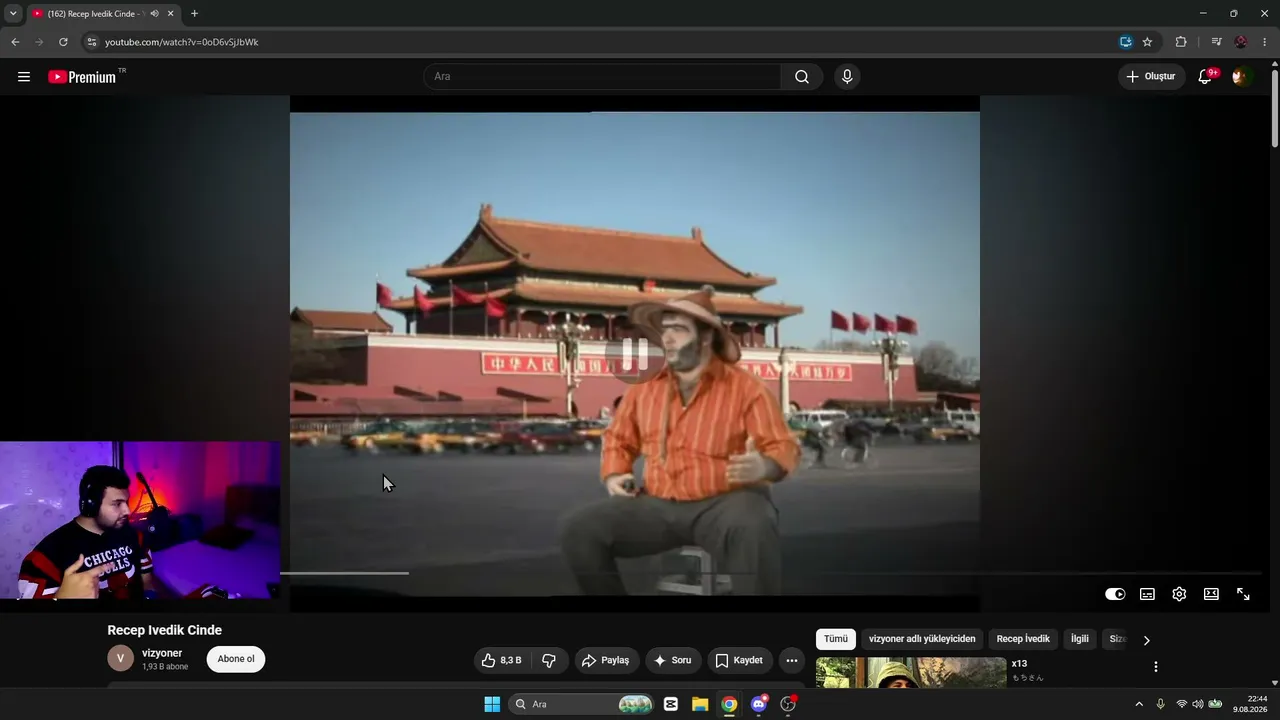Screen dimensions: 1280x720
Task: Select the İlgili filter chip
Action: click(x=1080, y=639)
